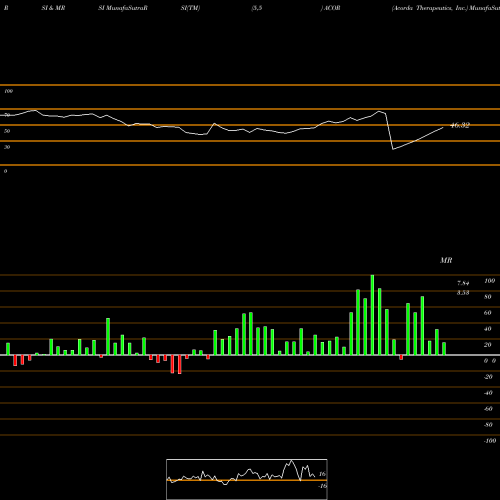Click the '-16' label in mini chart
This screenshot has height=500, width=500.
pyautogui.click(x=322, y=486)
